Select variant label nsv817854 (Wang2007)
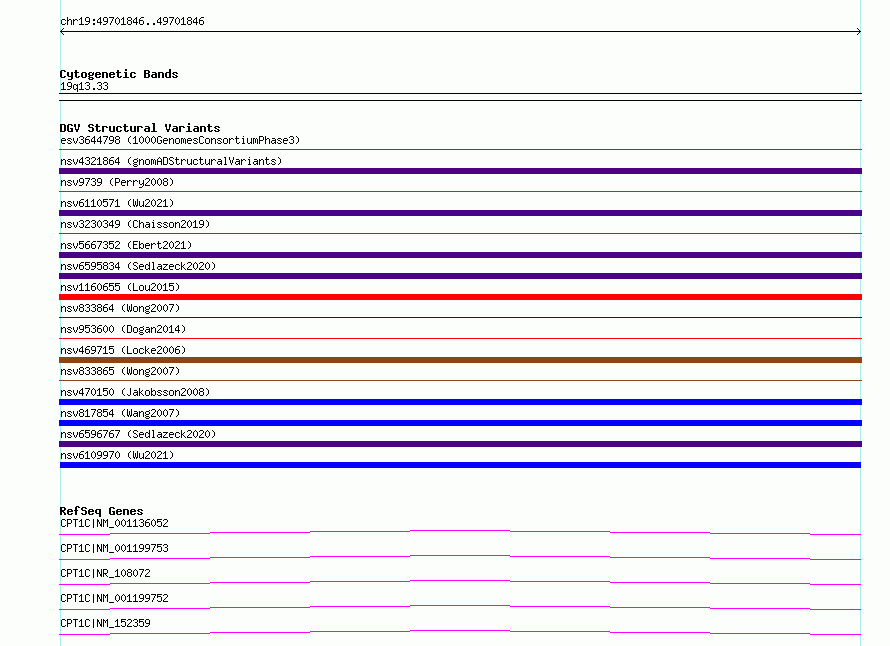This screenshot has height=646, width=890. coord(120,413)
